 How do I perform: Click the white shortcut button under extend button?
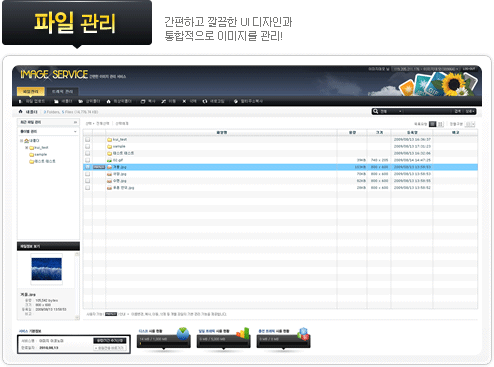[110, 348]
